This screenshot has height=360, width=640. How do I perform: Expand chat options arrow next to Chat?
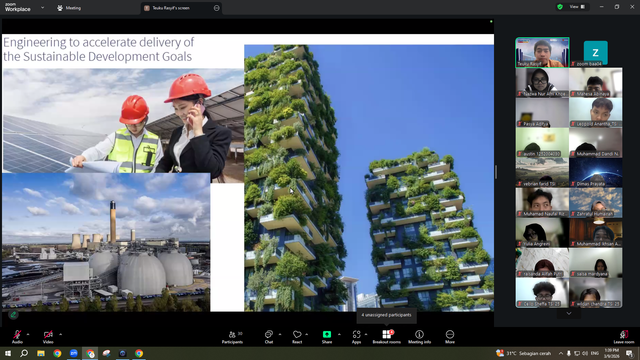(280, 334)
